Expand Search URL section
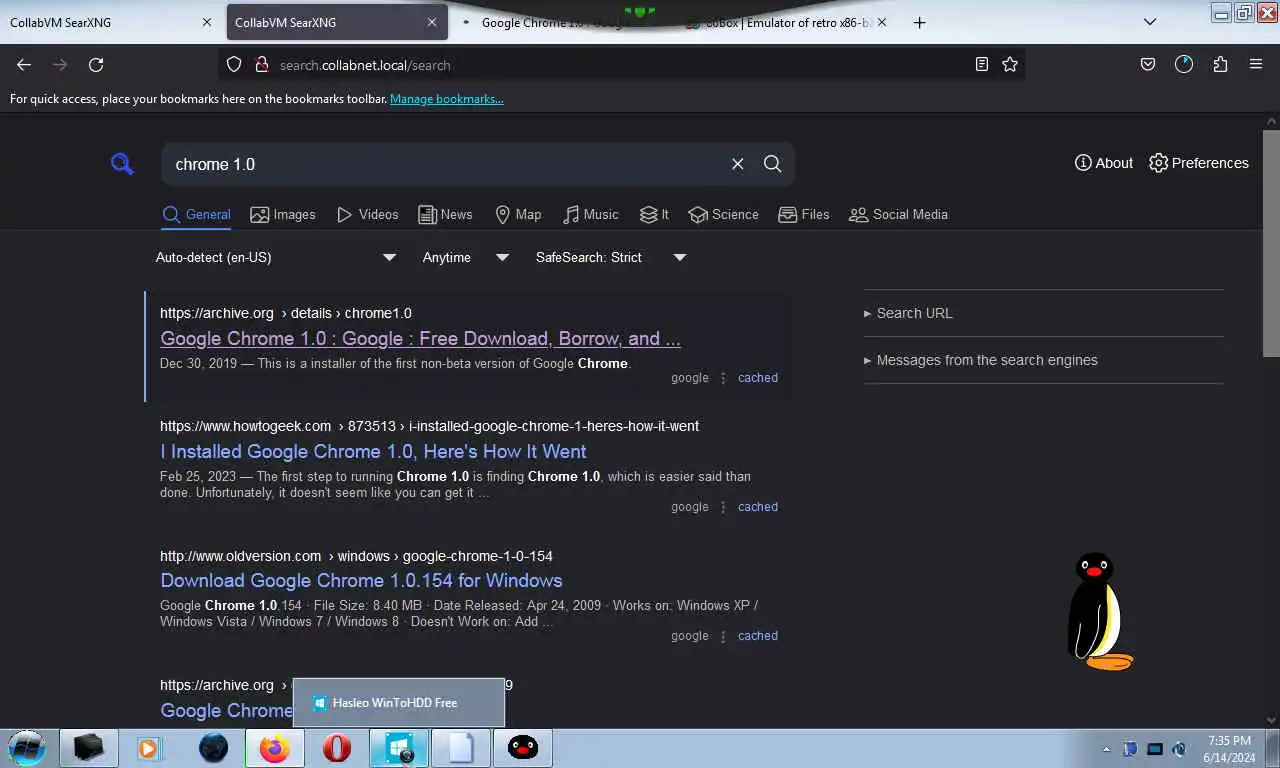 coord(908,313)
